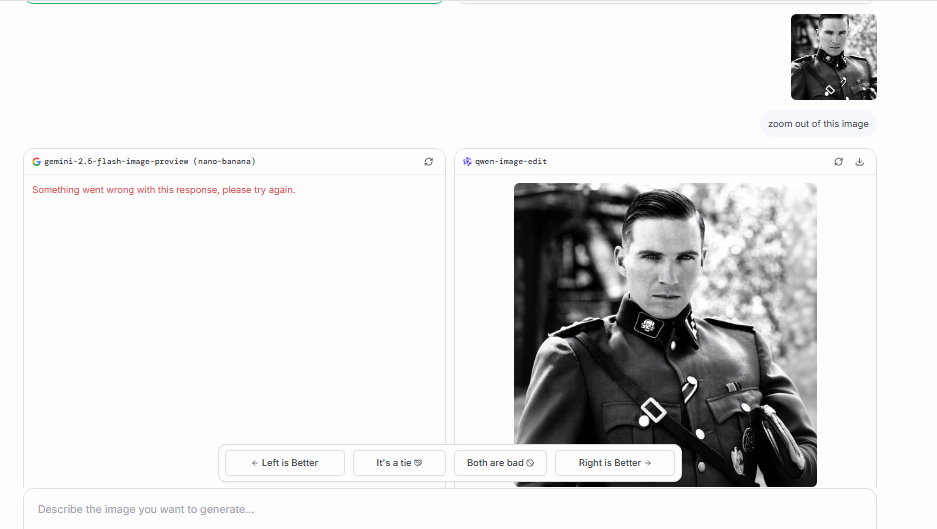Focus the image description prompt field
937x529 pixels.
click(449, 509)
